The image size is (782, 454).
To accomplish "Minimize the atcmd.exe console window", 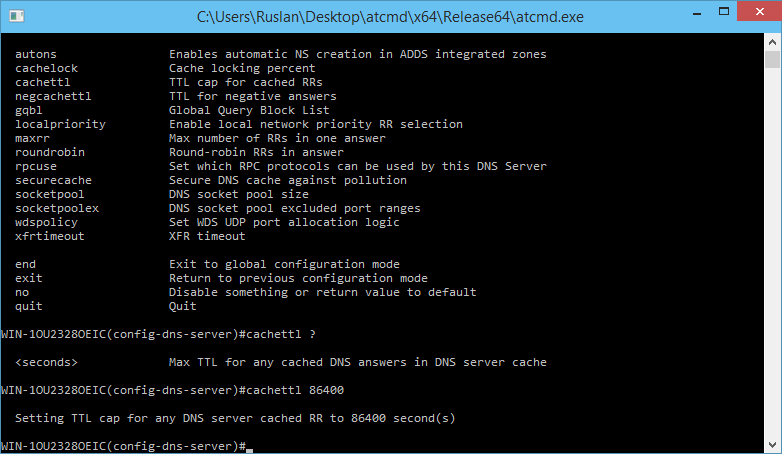I will (697, 12).
